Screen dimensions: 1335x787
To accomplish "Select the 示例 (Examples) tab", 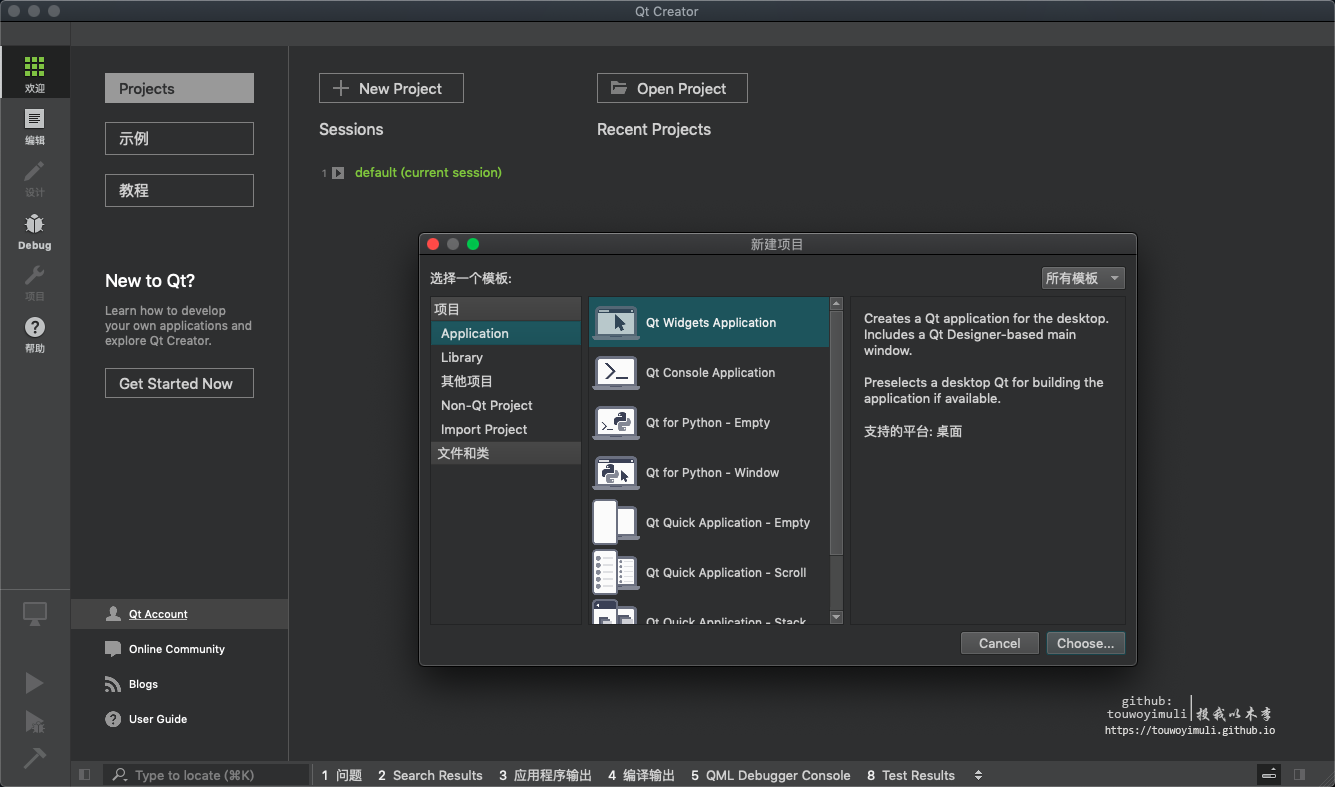I will [x=179, y=139].
